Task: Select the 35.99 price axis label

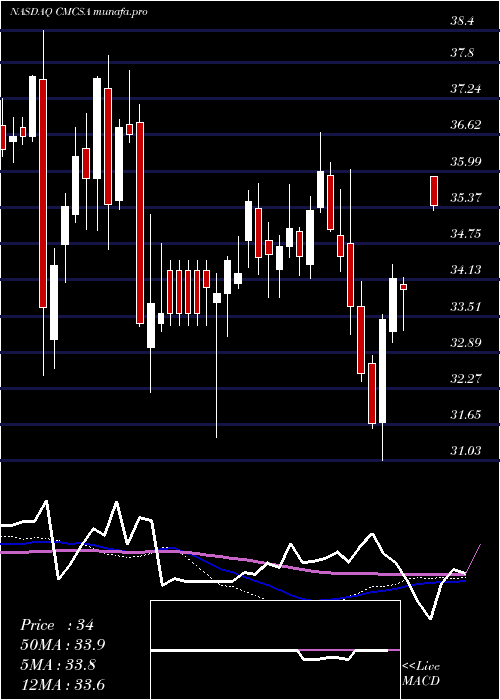Action: (x=465, y=161)
